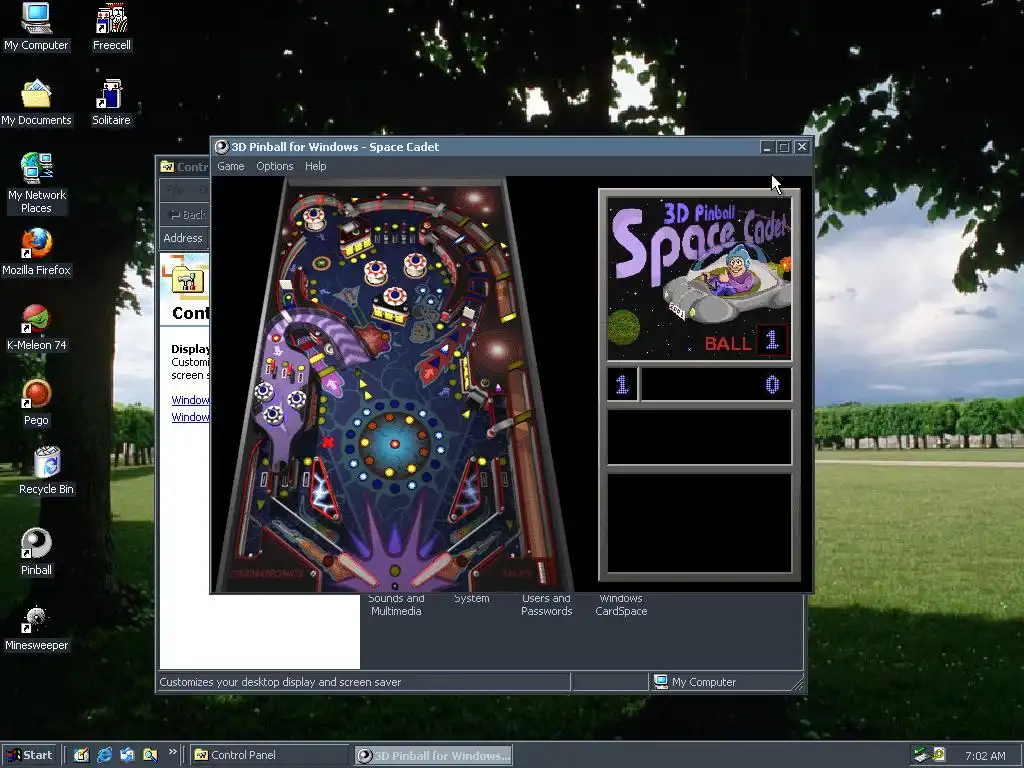Click Windows CardSpace in Control Panel

point(621,605)
